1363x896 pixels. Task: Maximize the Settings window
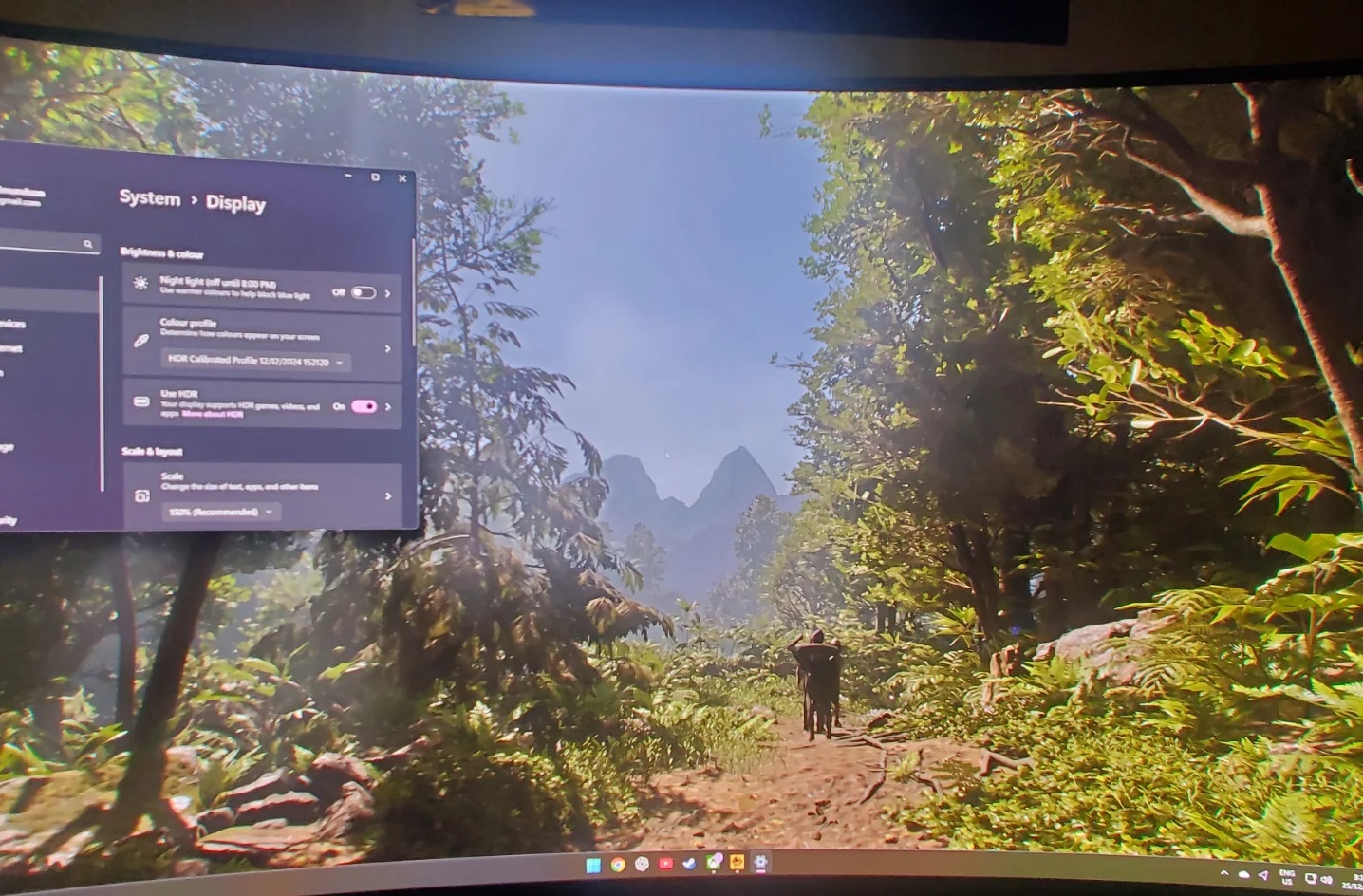click(375, 177)
